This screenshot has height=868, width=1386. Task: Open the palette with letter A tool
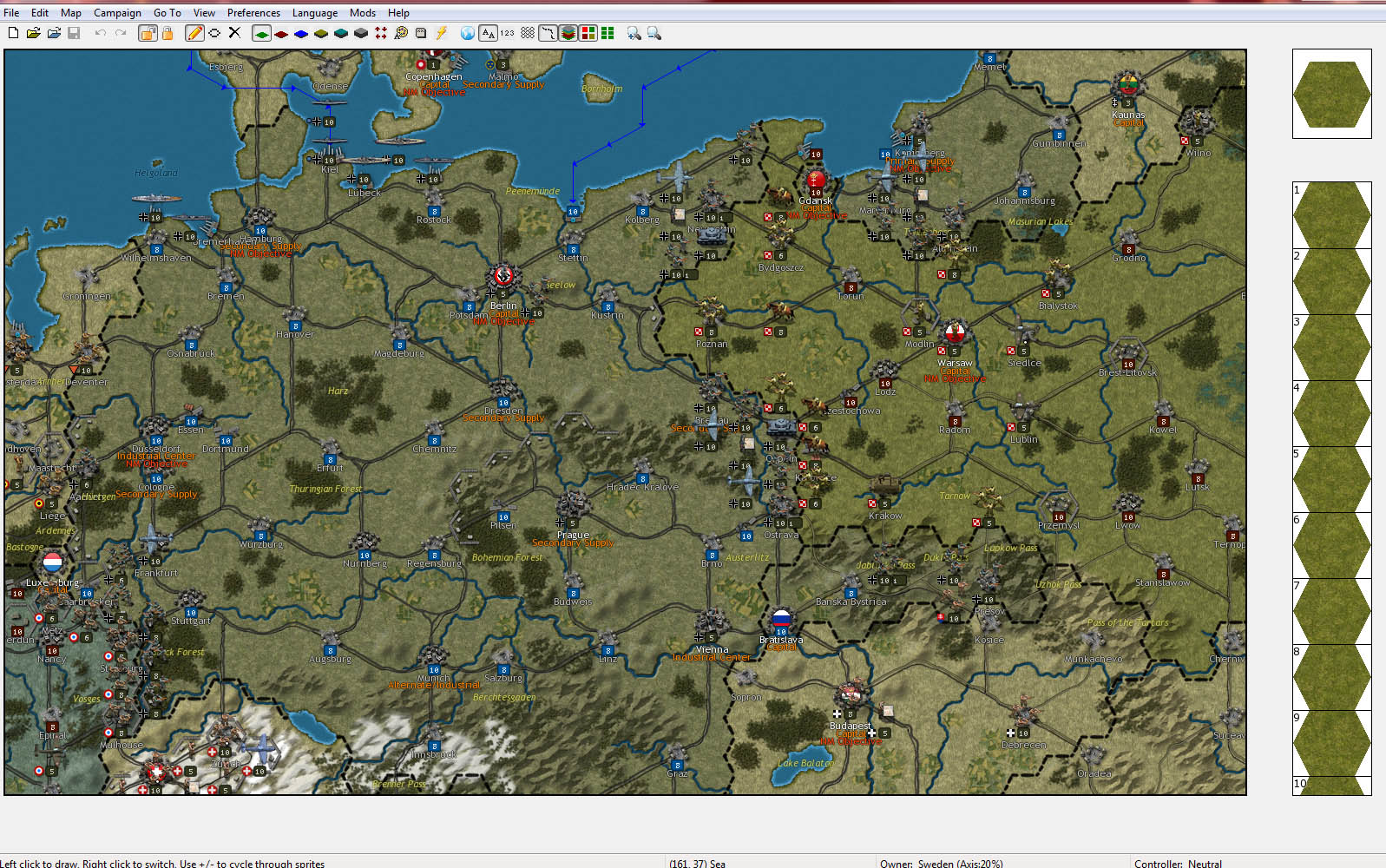[401, 33]
